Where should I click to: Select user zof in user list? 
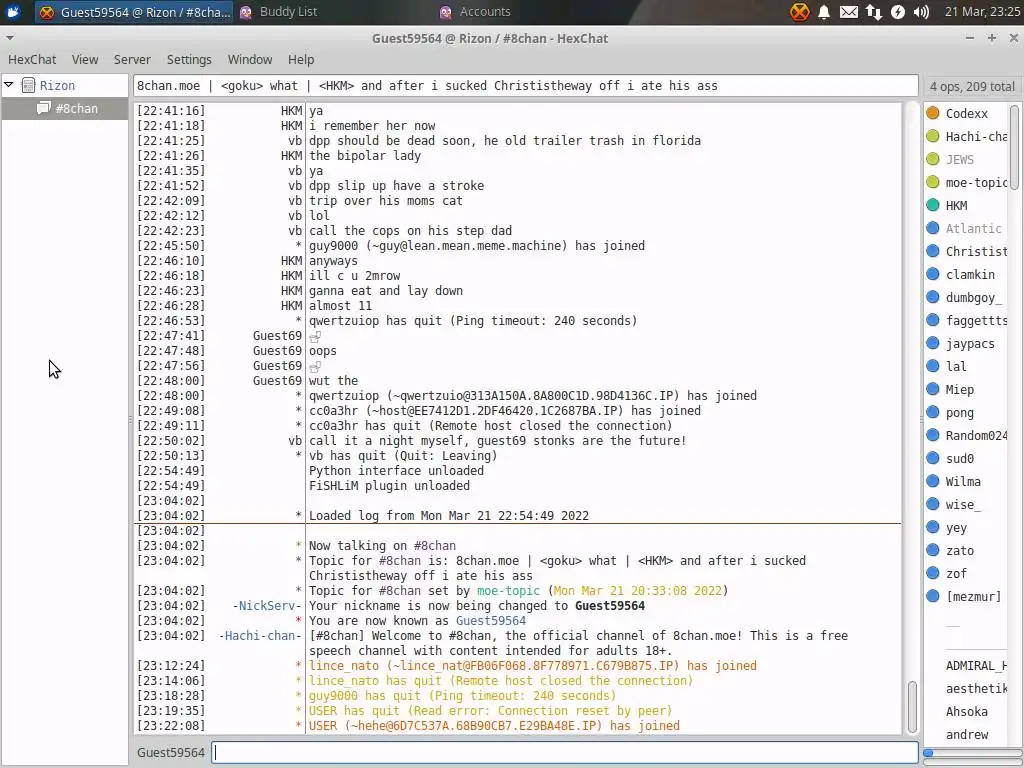956,573
